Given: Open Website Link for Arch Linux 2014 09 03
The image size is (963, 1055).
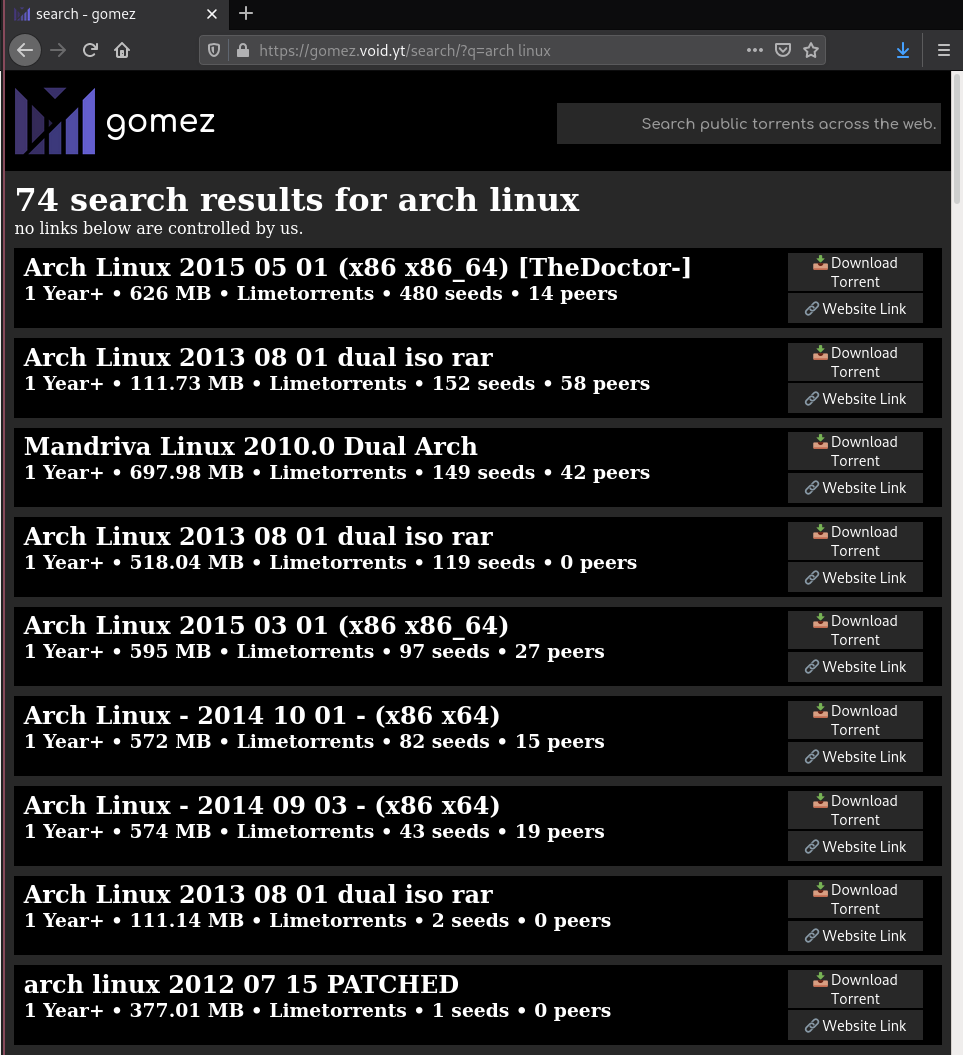Looking at the screenshot, I should coord(855,847).
